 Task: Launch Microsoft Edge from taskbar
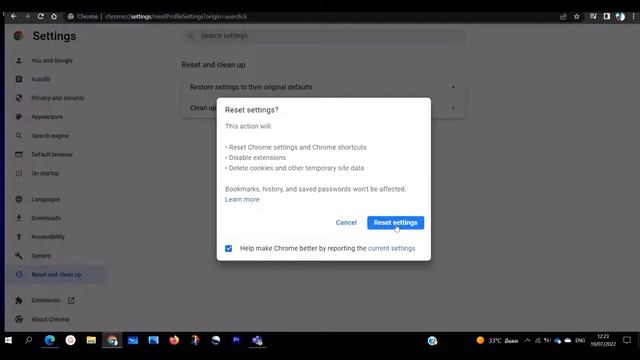click(x=50, y=340)
